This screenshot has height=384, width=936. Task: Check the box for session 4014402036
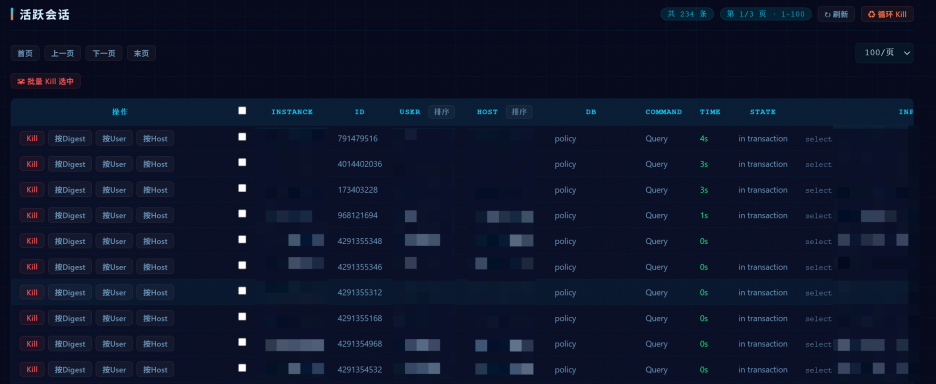[242, 162]
